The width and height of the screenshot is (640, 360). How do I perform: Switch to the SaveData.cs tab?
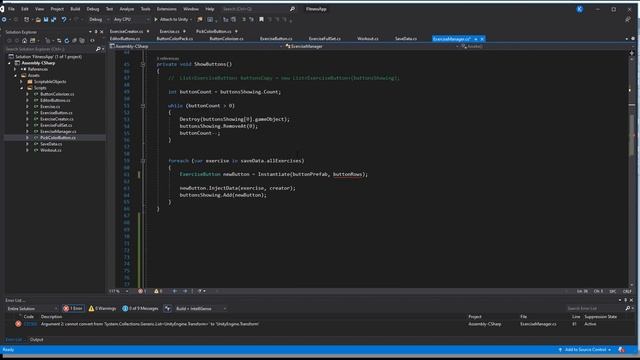point(406,39)
